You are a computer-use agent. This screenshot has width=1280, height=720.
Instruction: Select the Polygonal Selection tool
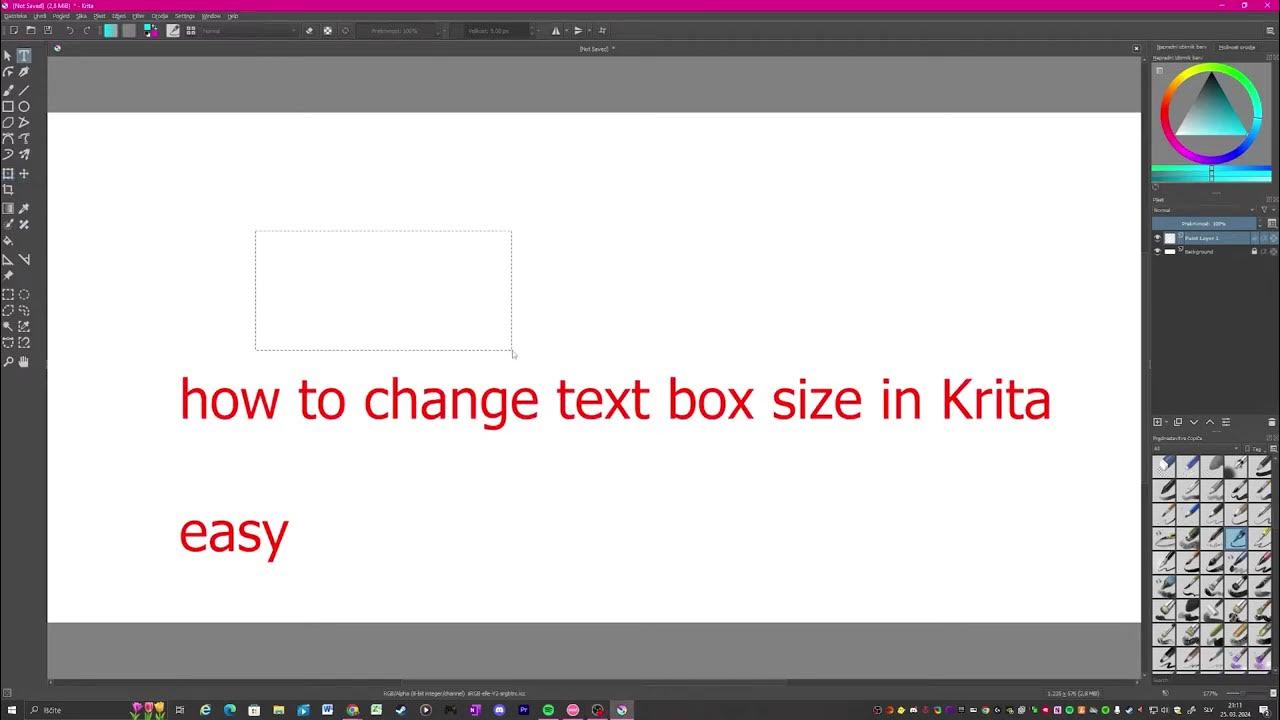(x=8, y=310)
